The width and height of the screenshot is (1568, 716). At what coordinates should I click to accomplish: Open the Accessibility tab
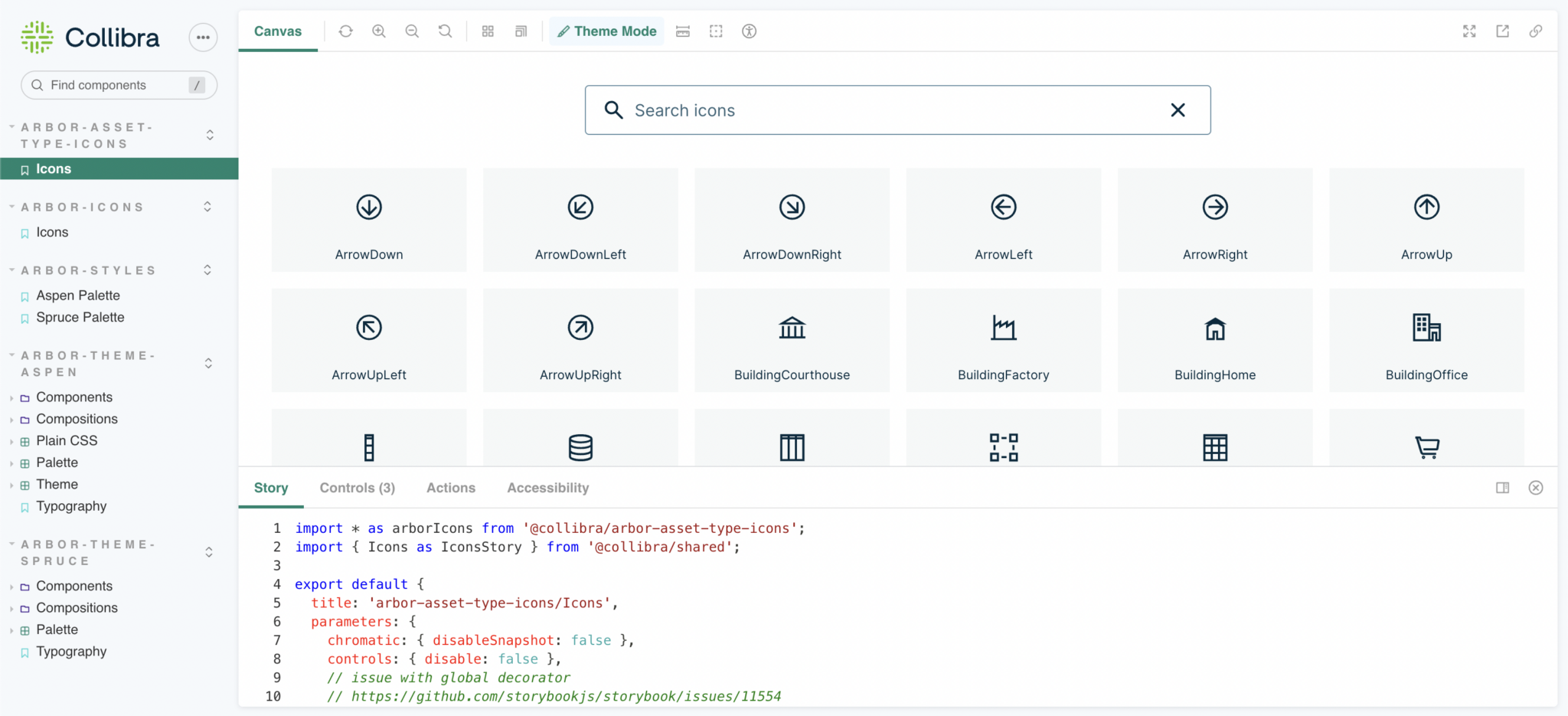pos(547,488)
